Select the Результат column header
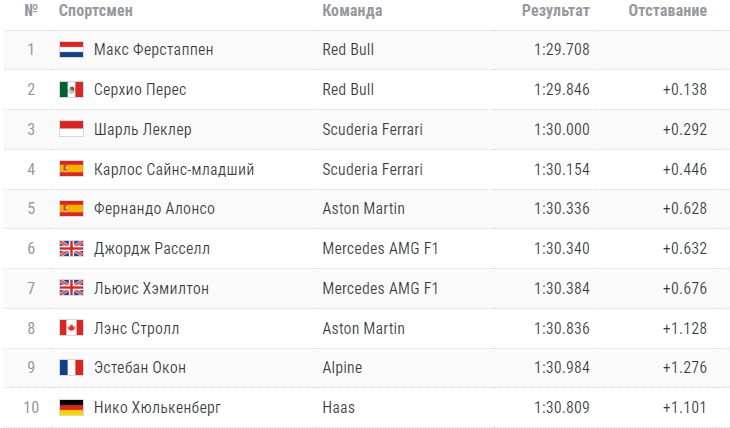 pyautogui.click(x=555, y=10)
